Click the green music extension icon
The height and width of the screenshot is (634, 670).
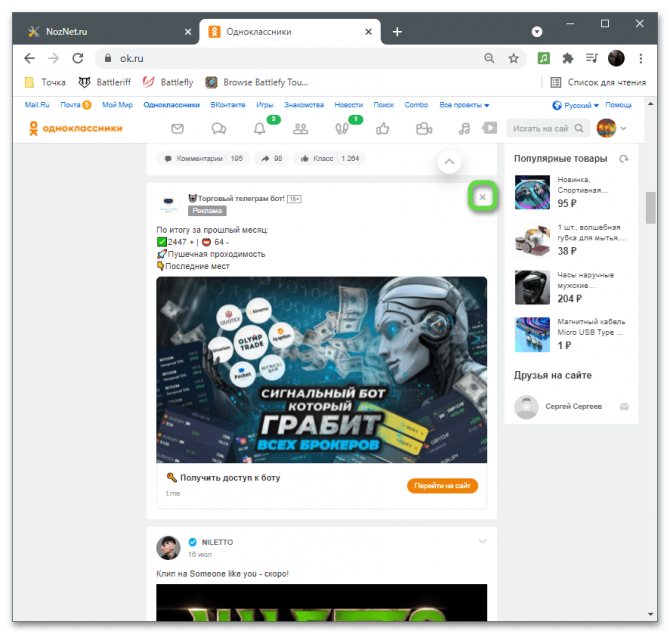(x=544, y=58)
